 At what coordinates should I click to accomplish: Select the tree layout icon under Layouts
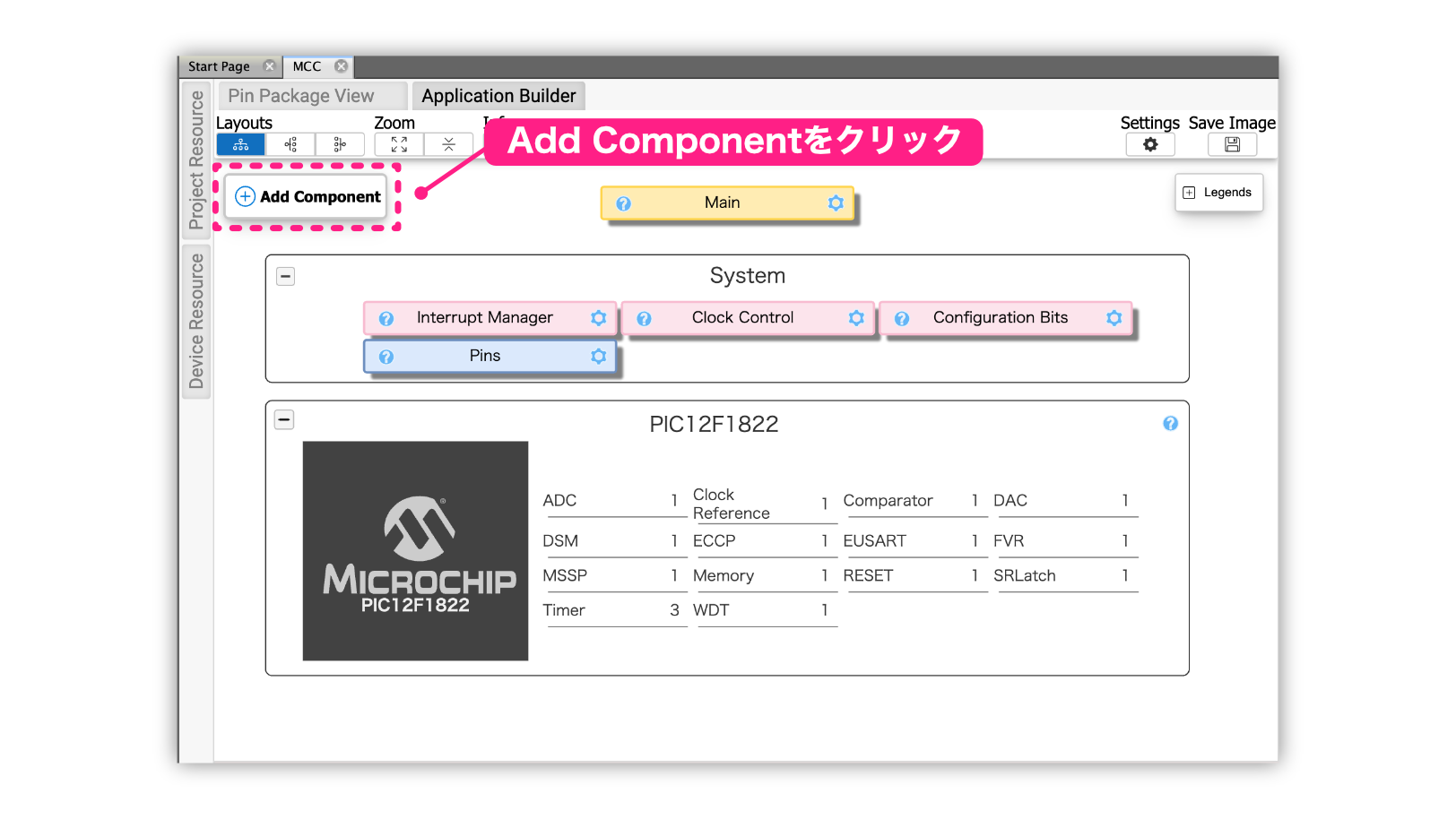240,144
